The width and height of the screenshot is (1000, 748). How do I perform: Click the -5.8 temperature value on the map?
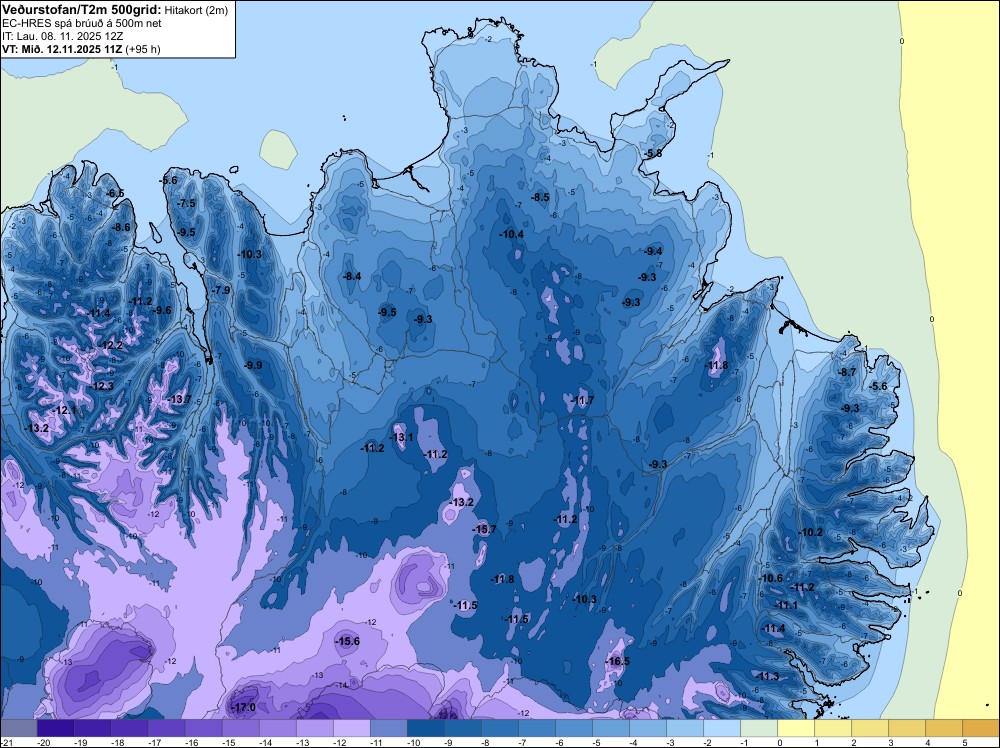pyautogui.click(x=653, y=154)
